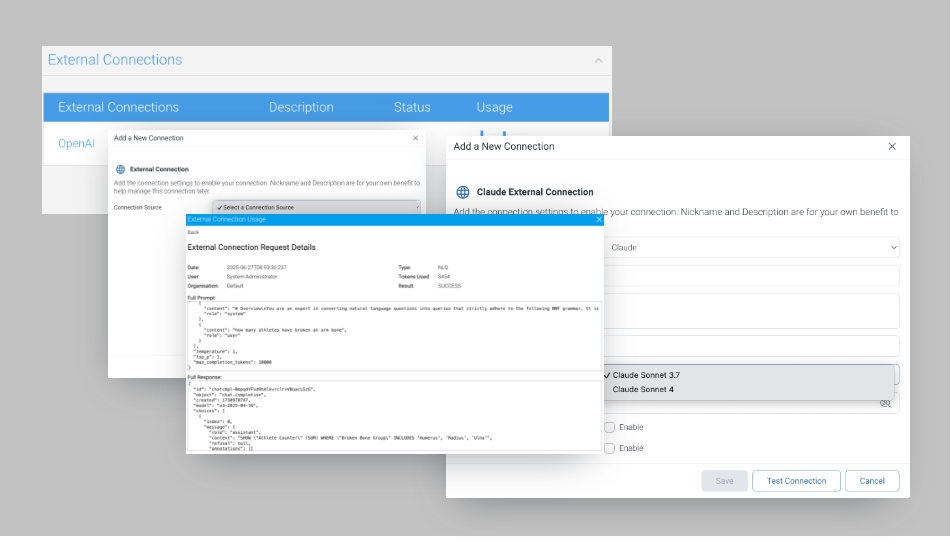Viewport: 951px width, 557px height.
Task: Click the Full Prompt text box
Action: 394,334
